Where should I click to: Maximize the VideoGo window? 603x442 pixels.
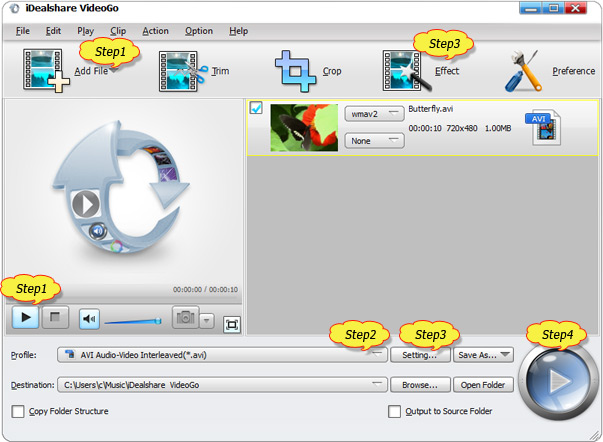point(553,8)
